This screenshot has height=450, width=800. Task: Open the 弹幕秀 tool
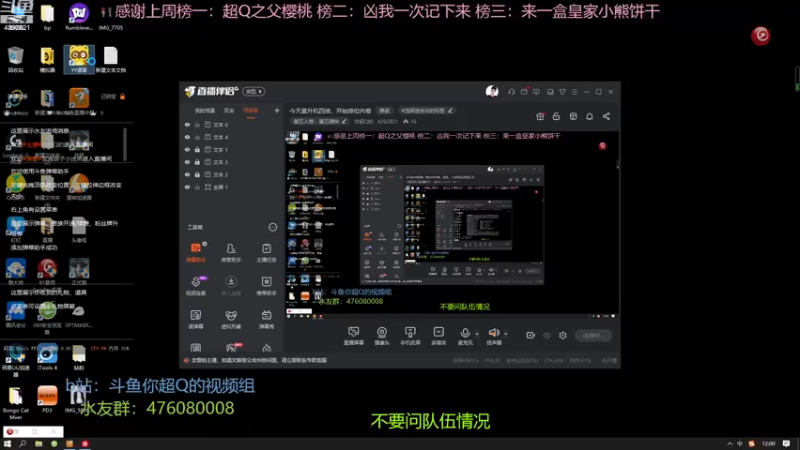point(266,319)
